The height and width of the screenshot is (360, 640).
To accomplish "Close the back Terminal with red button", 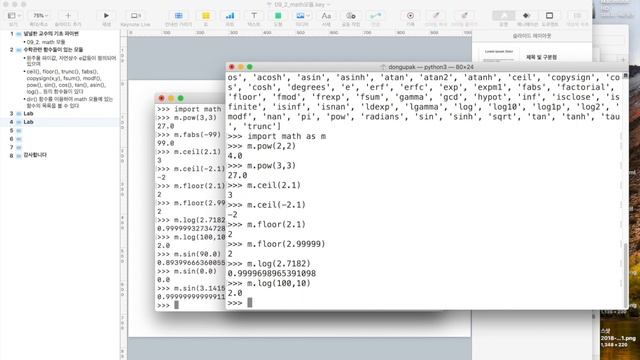I will pos(162,98).
